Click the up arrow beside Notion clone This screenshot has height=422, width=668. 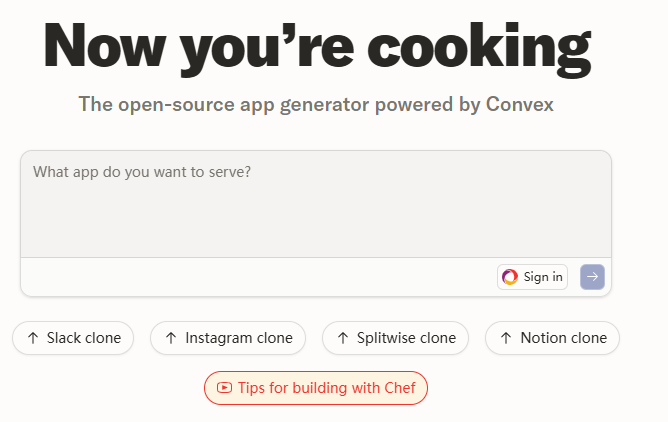506,338
